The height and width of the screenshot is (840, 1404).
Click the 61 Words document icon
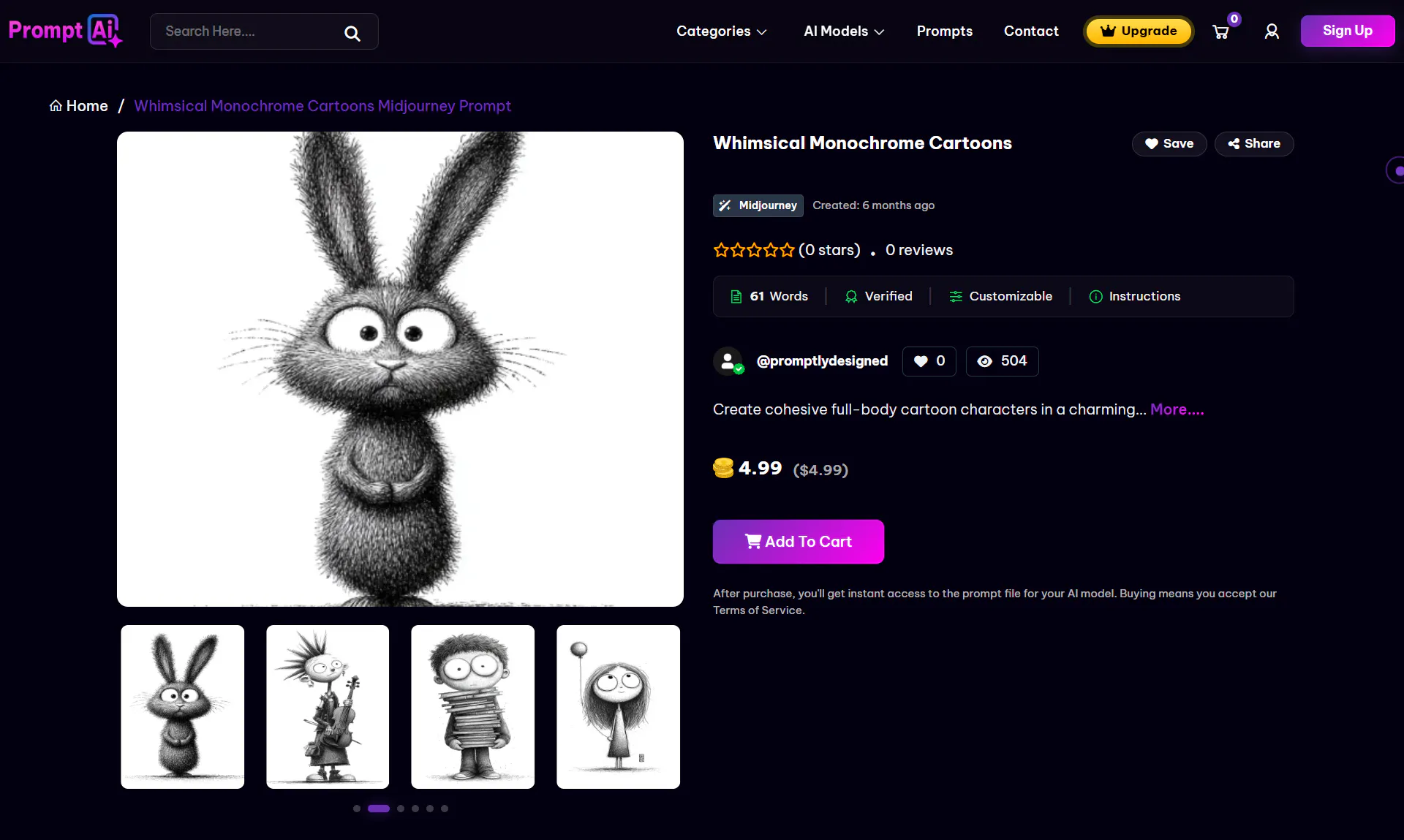coord(736,296)
